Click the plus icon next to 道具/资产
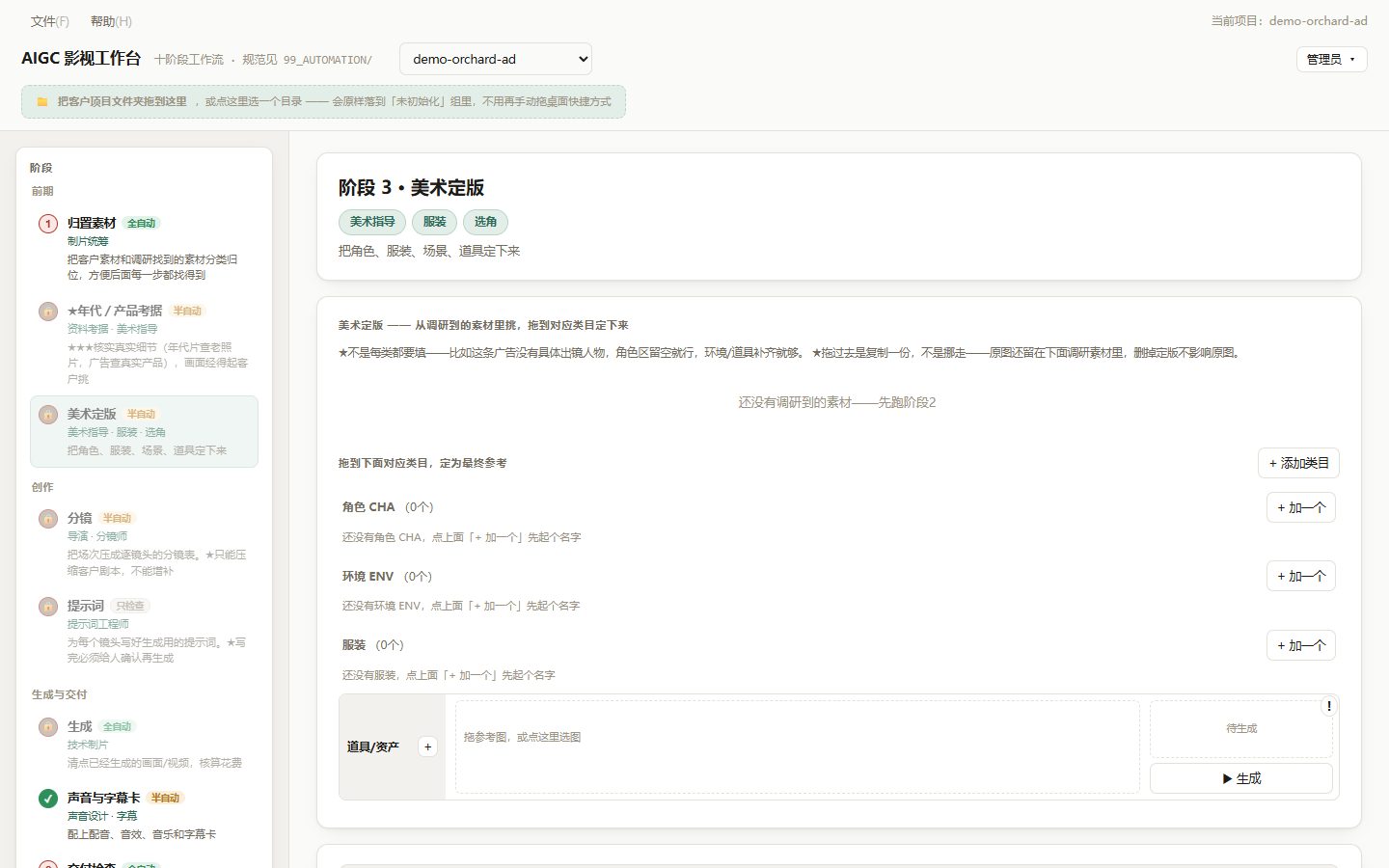 [428, 746]
